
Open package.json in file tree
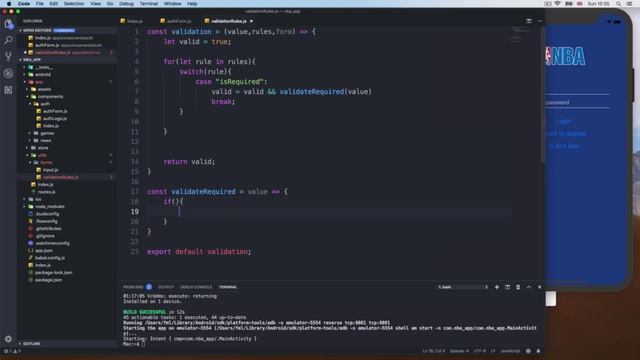pyautogui.click(x=49, y=280)
